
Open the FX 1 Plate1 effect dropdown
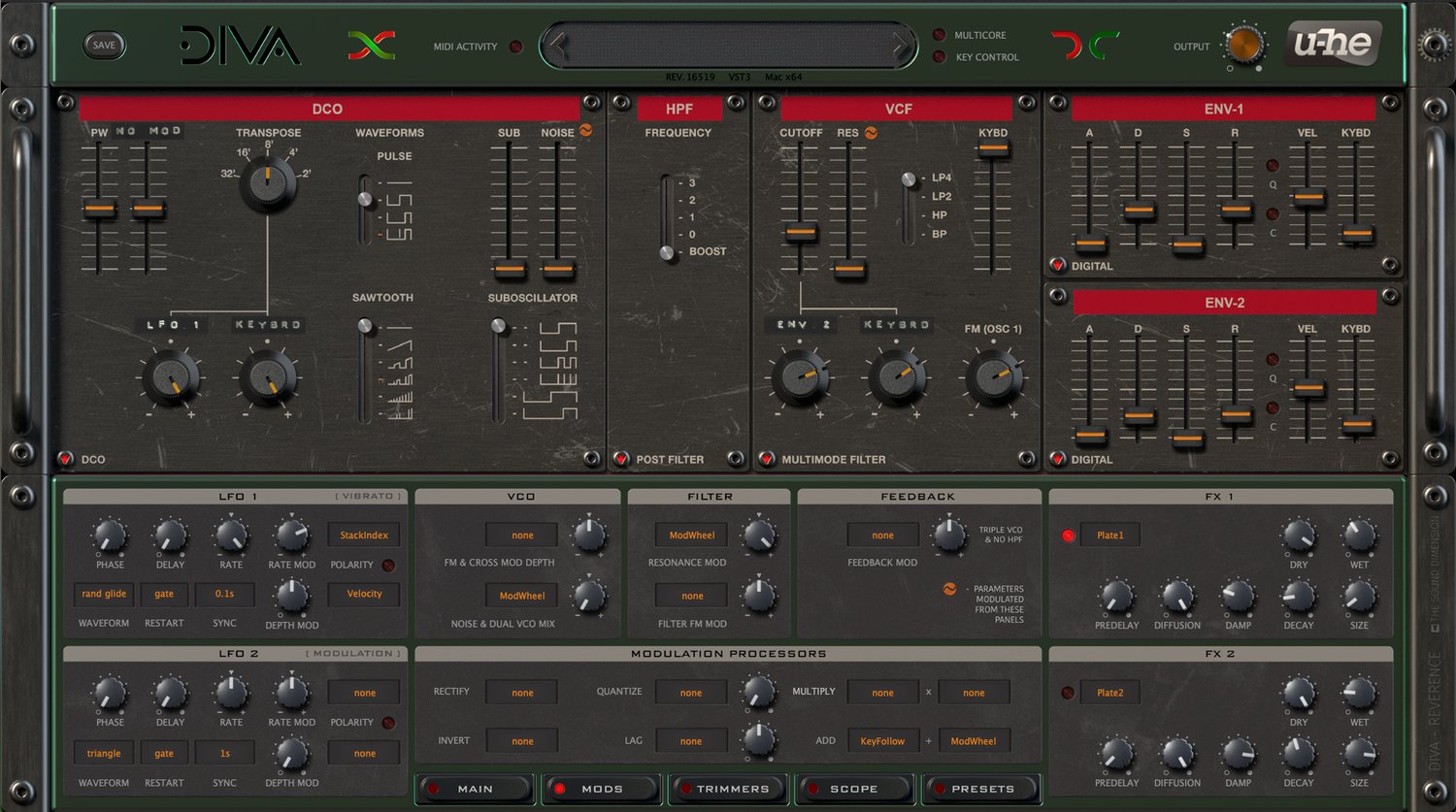(1109, 536)
